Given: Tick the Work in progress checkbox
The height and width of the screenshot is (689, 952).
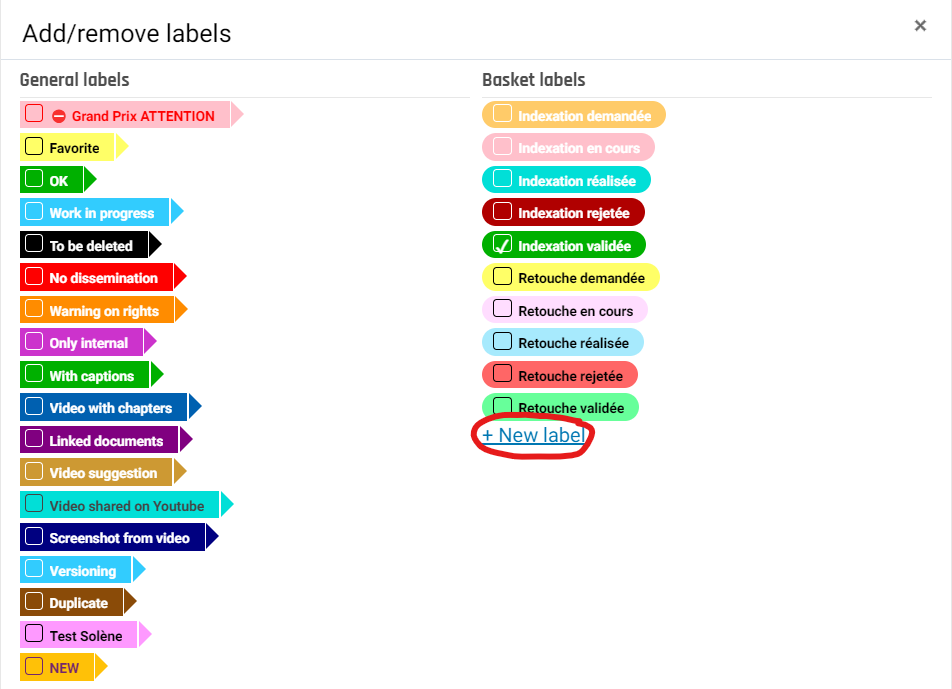Looking at the screenshot, I should [34, 212].
